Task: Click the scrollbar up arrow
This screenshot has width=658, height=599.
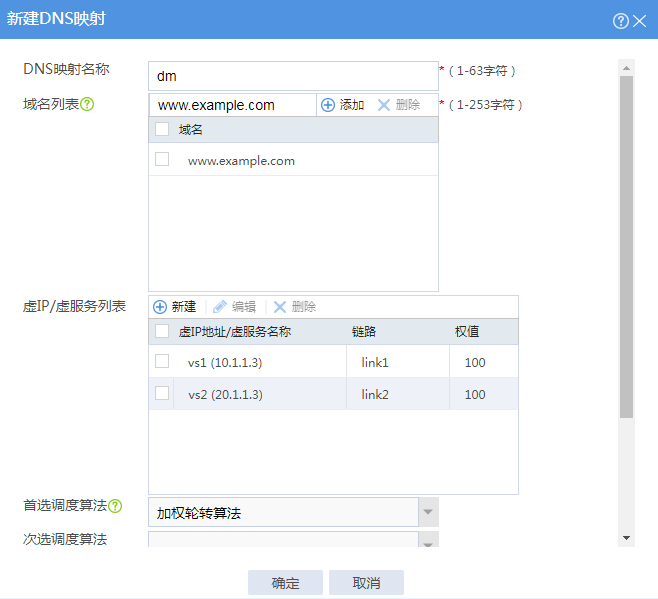Action: pyautogui.click(x=627, y=68)
